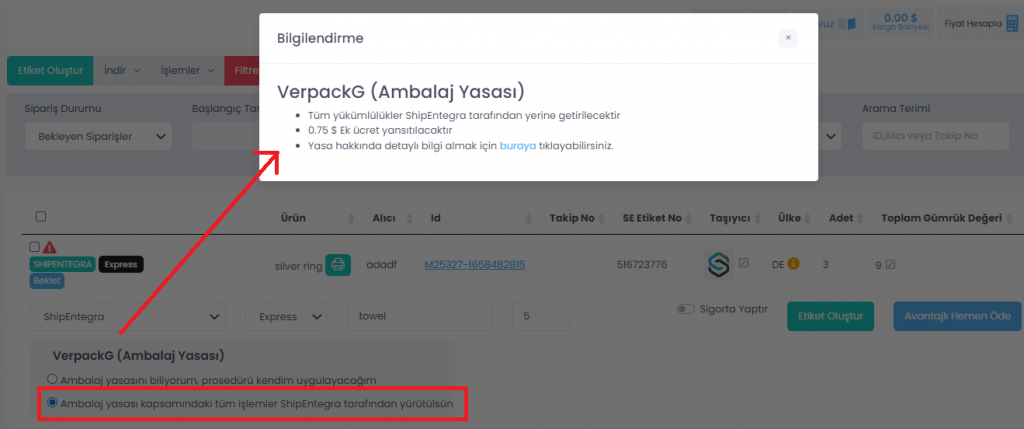This screenshot has height=429, width=1024.
Task: Click the blue Beklet tag
Action: tap(47, 281)
